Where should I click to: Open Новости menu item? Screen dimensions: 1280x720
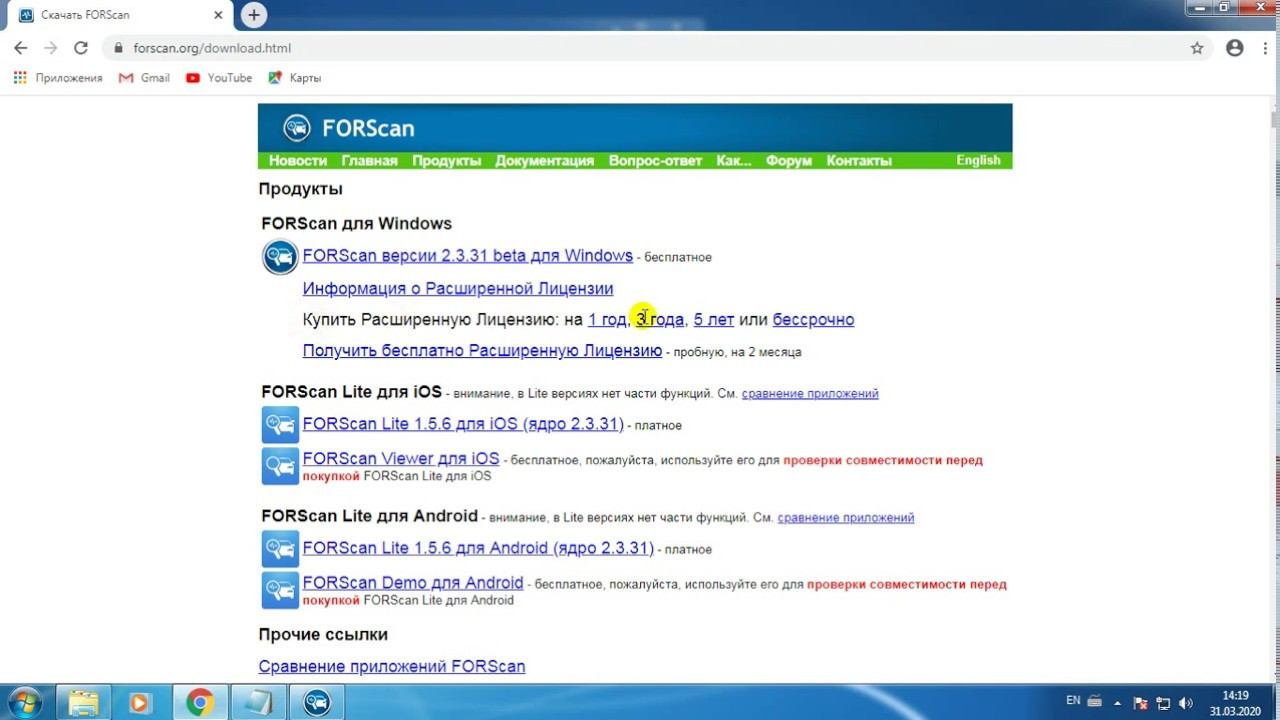point(298,160)
